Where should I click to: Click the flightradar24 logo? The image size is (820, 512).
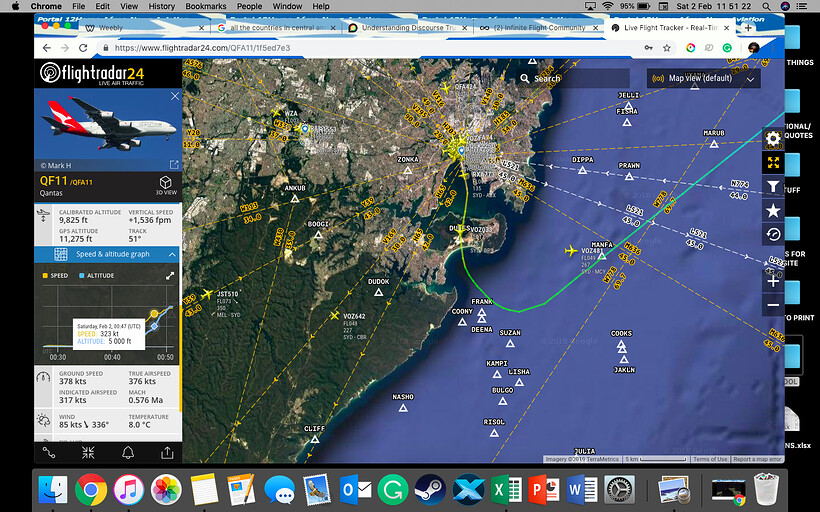[92, 74]
